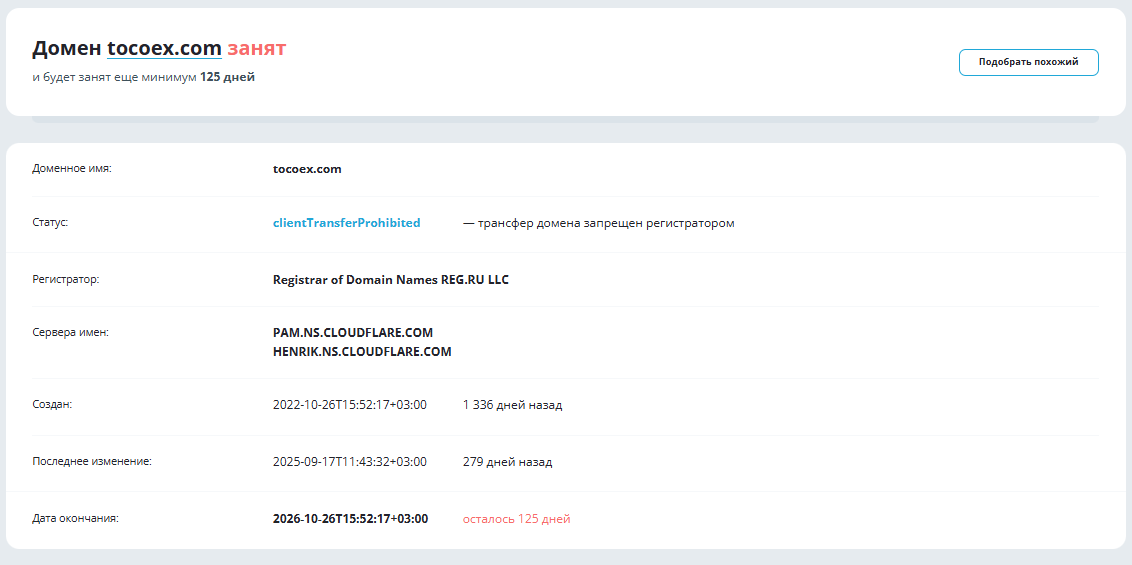This screenshot has width=1132, height=565.
Task: Select the HENRIK.NS.CLOUDFLARE.COM name server
Action: (362, 351)
